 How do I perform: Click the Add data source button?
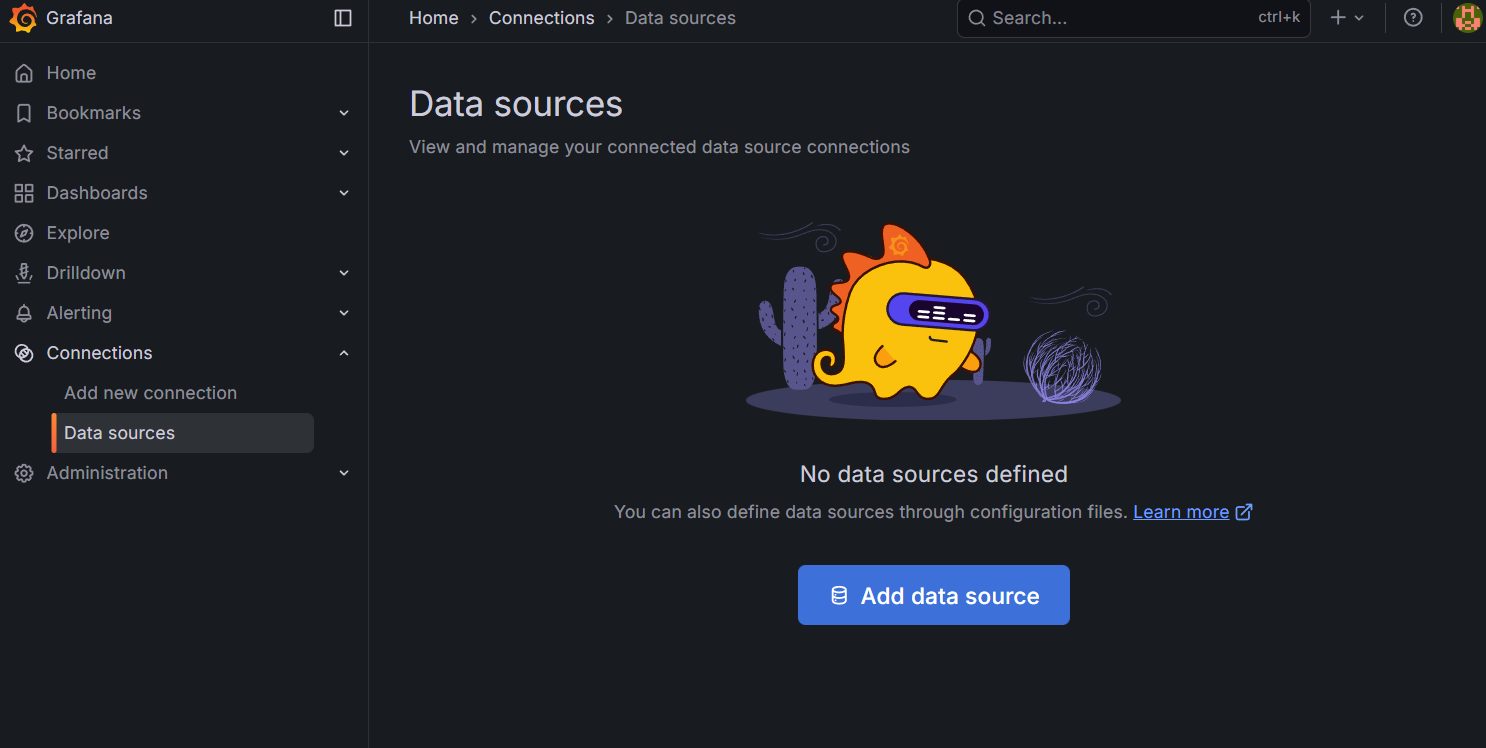(x=933, y=594)
